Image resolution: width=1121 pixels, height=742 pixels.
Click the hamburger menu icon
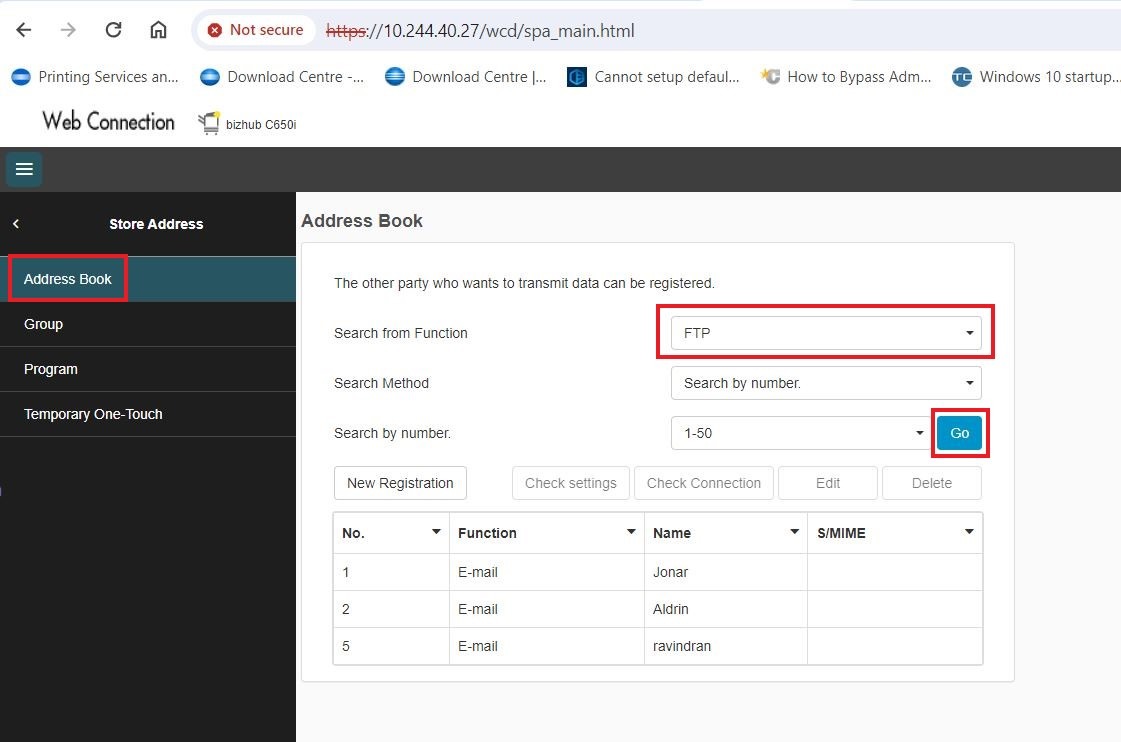tap(24, 170)
